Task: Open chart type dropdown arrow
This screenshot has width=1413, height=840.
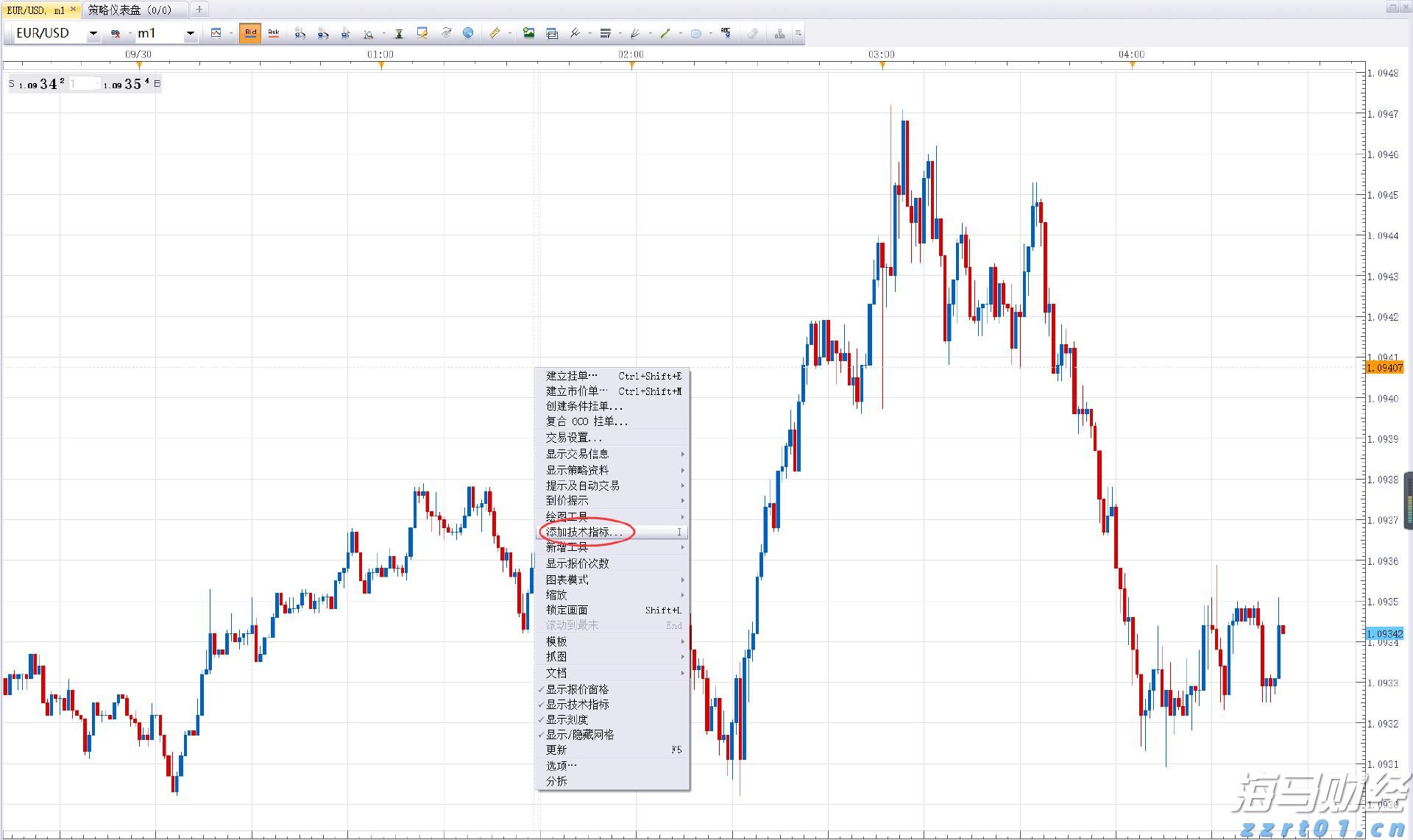Action: 230,34
